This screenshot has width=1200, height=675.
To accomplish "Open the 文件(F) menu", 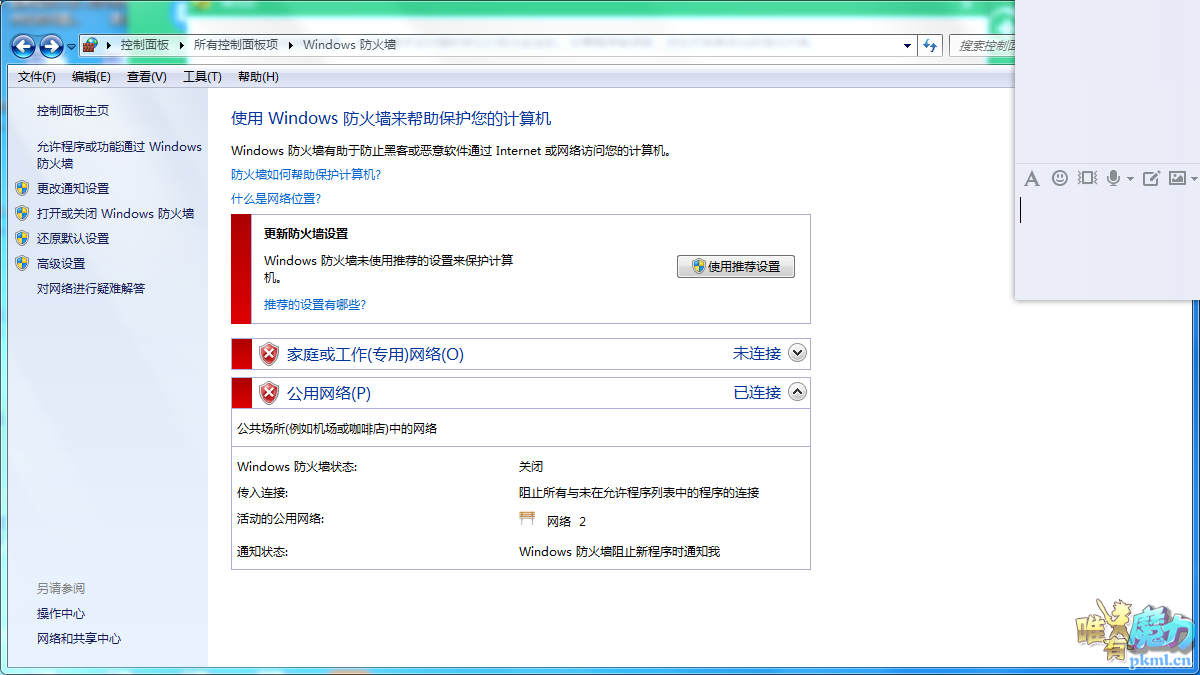I will tap(37, 77).
